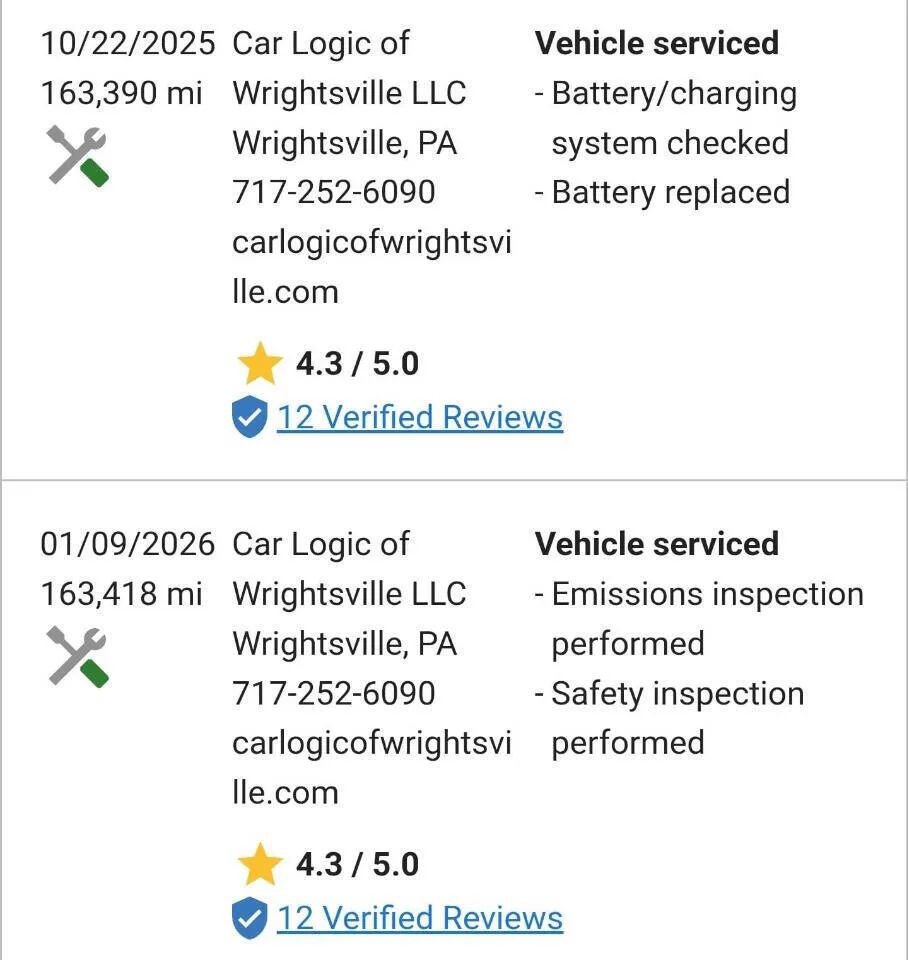Click the Battery replaced service item
The height and width of the screenshot is (960, 908).
(662, 192)
